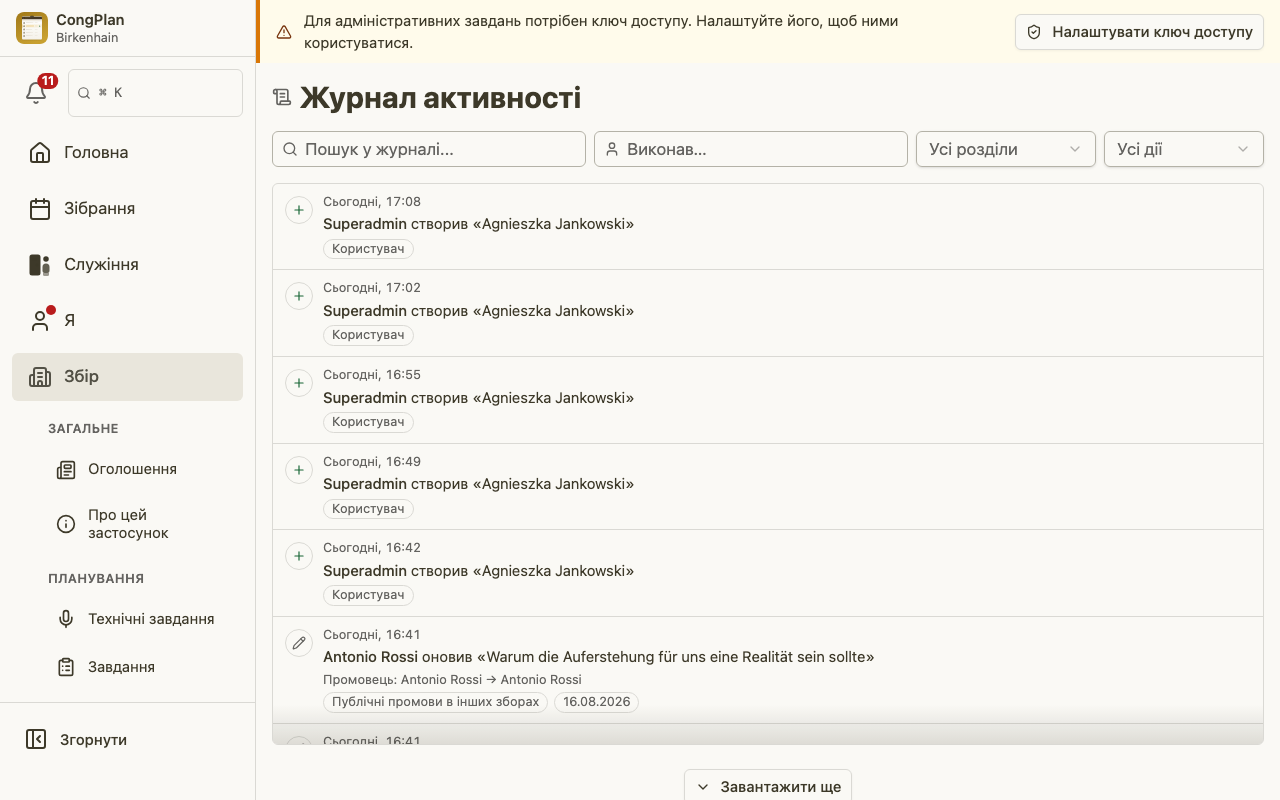Click the plus icon of the 16:42 entry
This screenshot has height=800, width=1280.
(x=299, y=556)
